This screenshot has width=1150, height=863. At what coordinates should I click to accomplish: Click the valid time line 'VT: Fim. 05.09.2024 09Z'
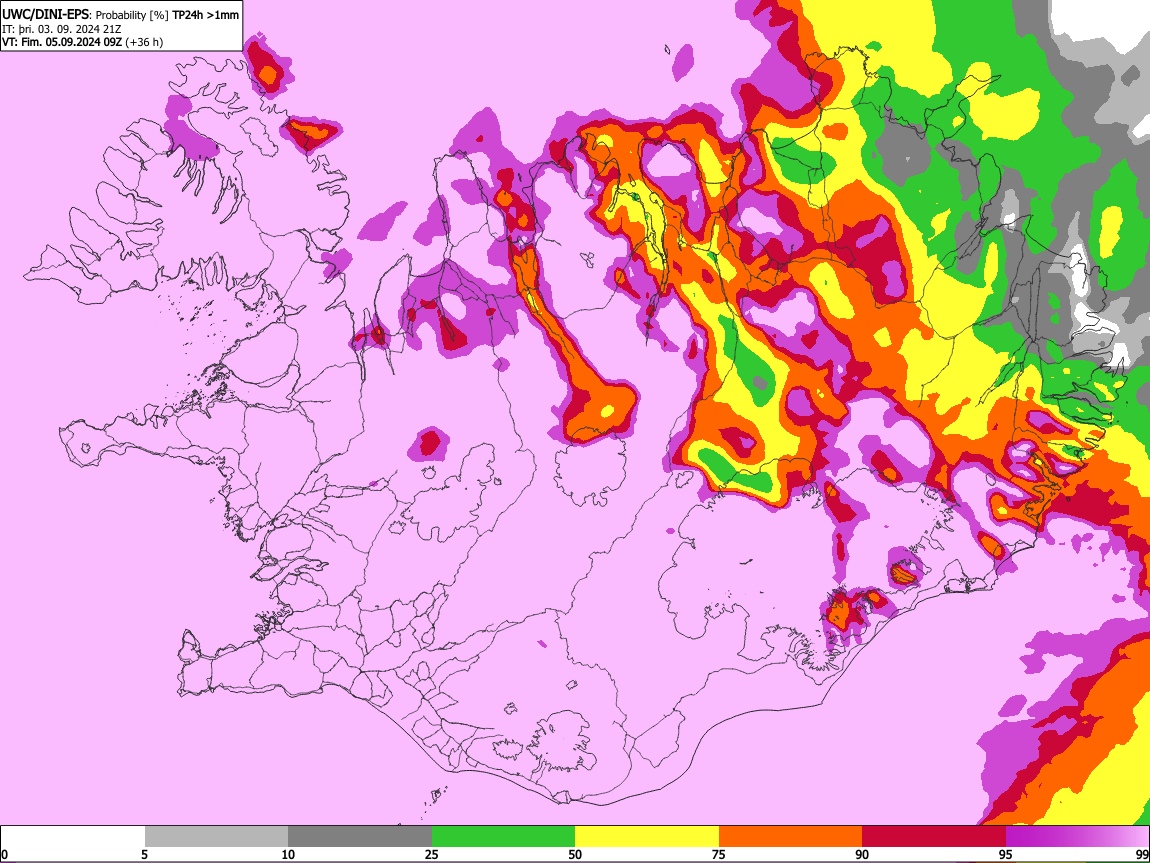[x=62, y=42]
